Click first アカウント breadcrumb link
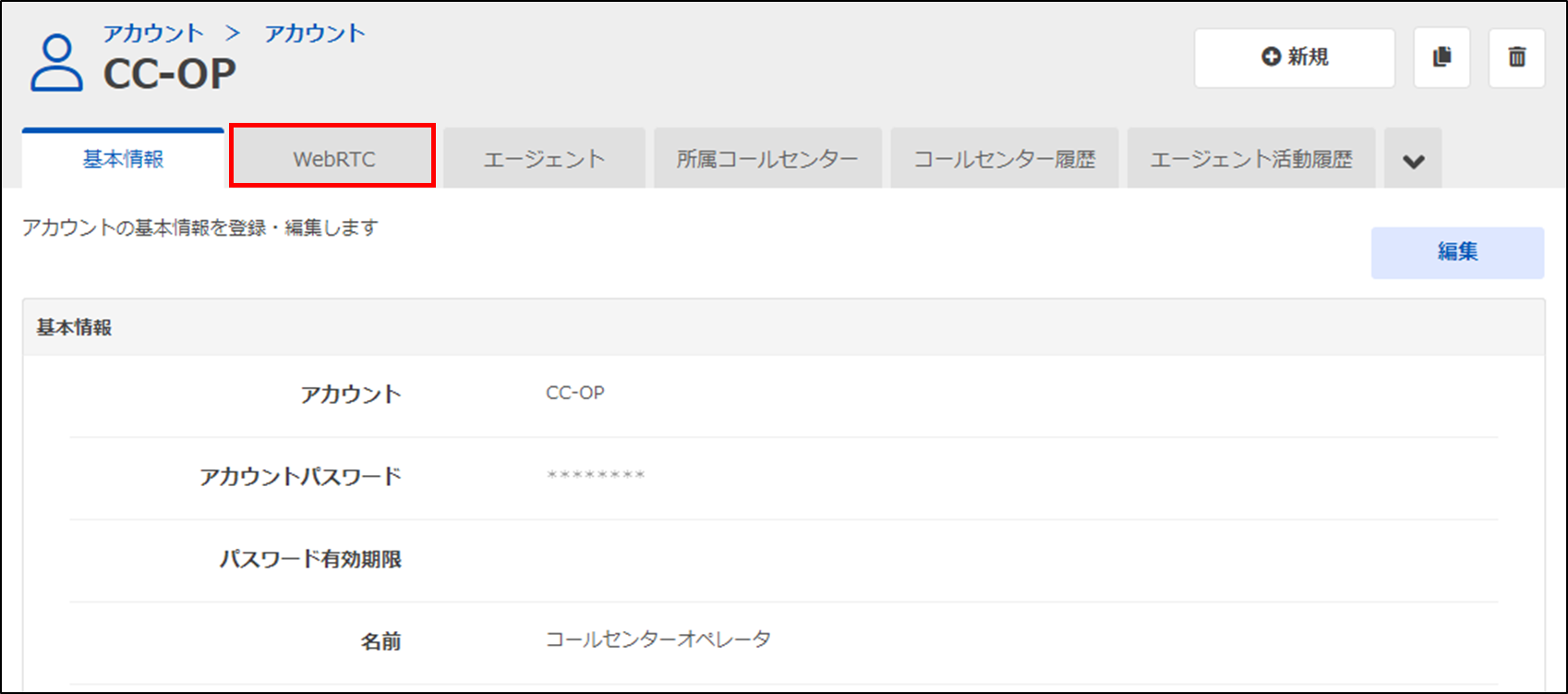This screenshot has width=1568, height=694. (153, 33)
